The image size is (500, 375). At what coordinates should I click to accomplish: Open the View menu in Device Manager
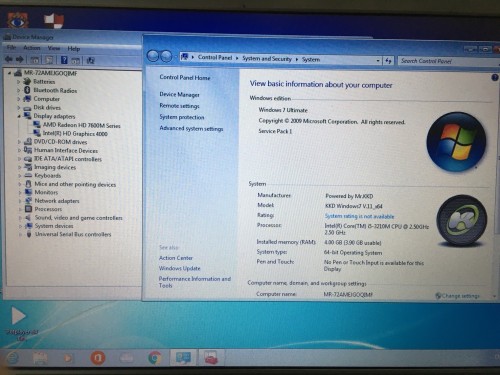click(54, 48)
